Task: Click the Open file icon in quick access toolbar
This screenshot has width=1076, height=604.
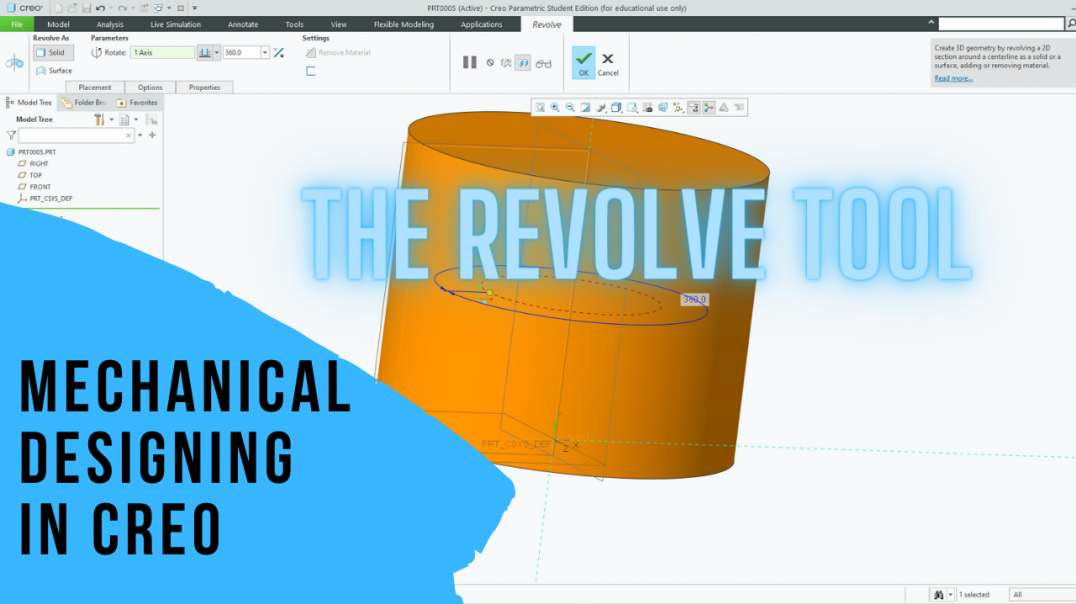Action: 71,8
